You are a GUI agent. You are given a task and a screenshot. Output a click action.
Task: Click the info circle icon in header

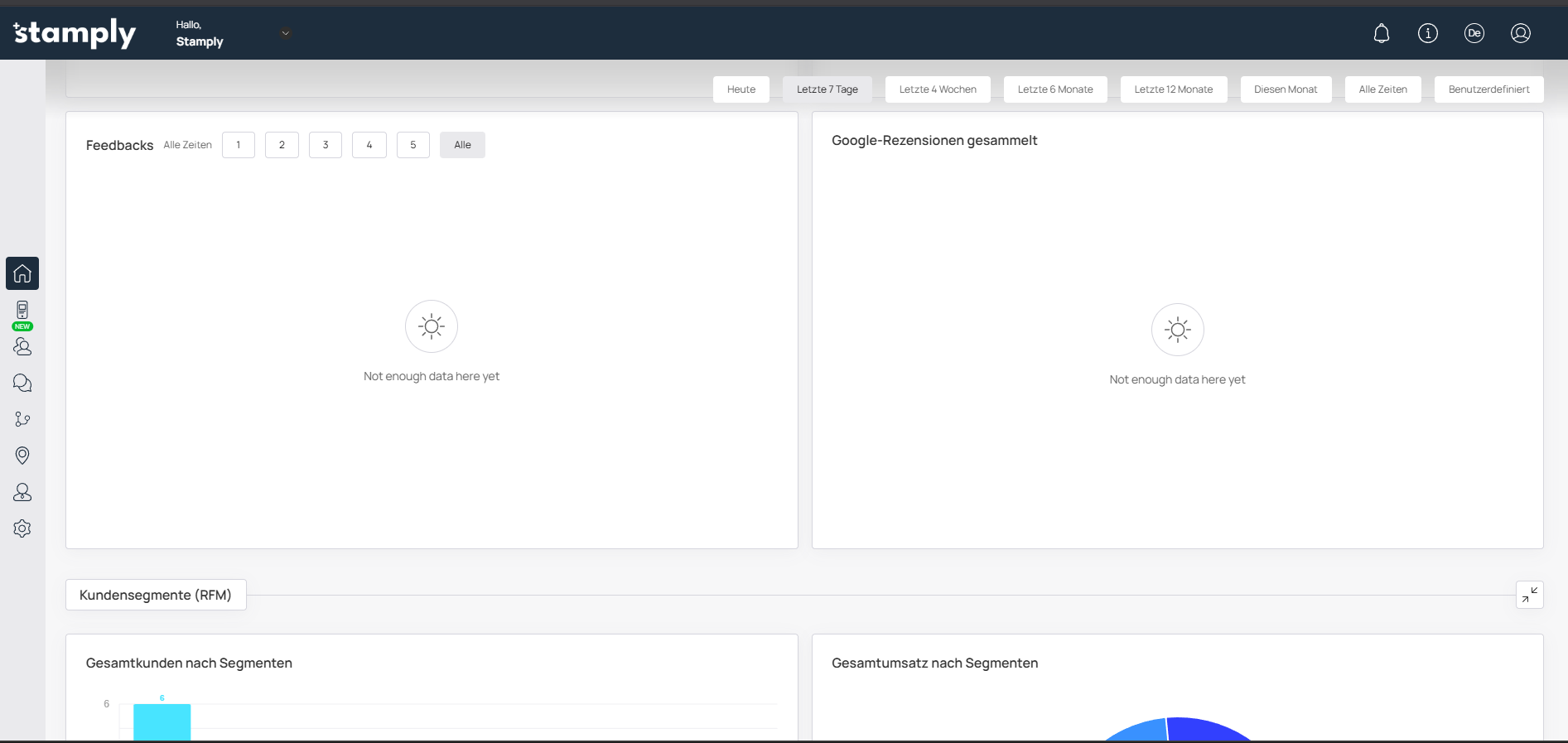(x=1428, y=33)
